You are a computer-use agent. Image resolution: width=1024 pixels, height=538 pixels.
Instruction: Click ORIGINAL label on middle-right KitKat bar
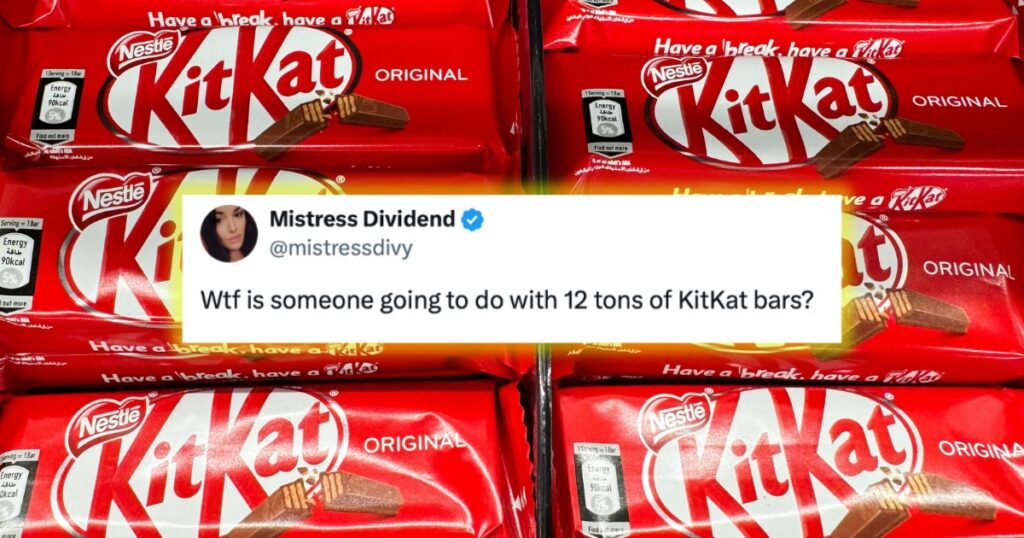pos(968,269)
